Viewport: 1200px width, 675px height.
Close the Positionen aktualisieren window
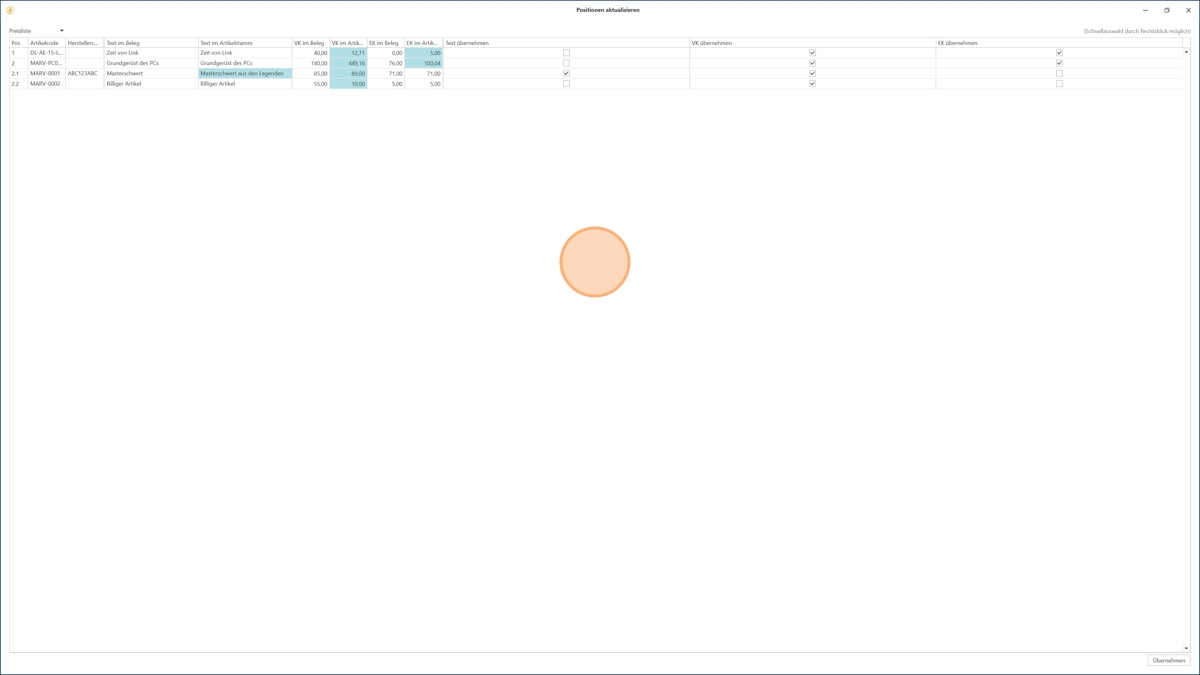[x=1188, y=10]
